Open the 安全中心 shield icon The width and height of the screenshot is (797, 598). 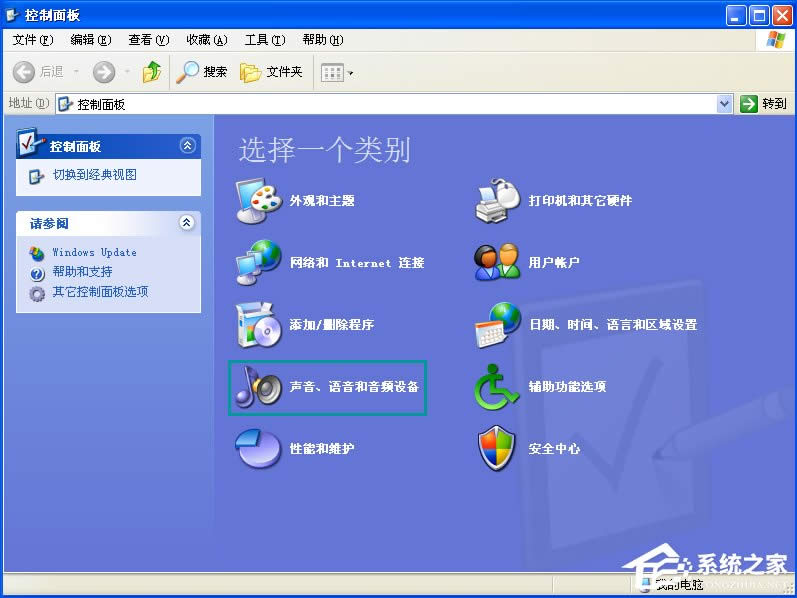(498, 449)
